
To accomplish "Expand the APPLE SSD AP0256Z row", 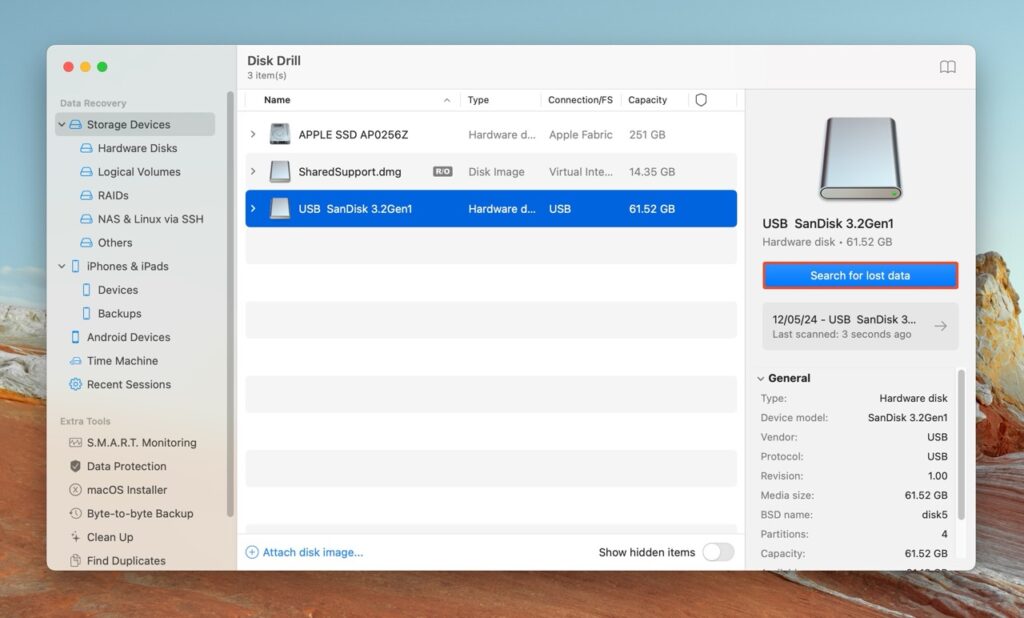I will (x=252, y=134).
